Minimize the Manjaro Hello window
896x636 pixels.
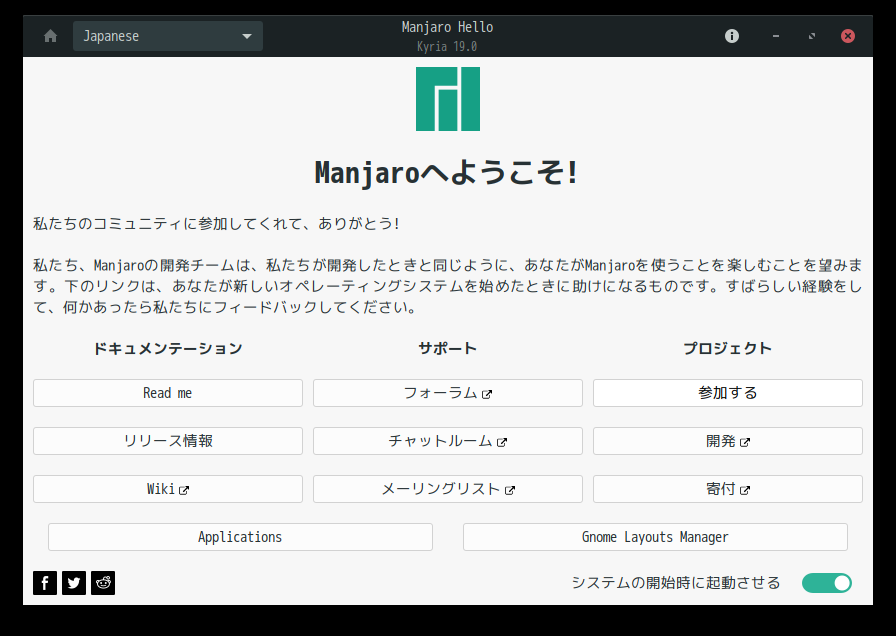tap(775, 36)
